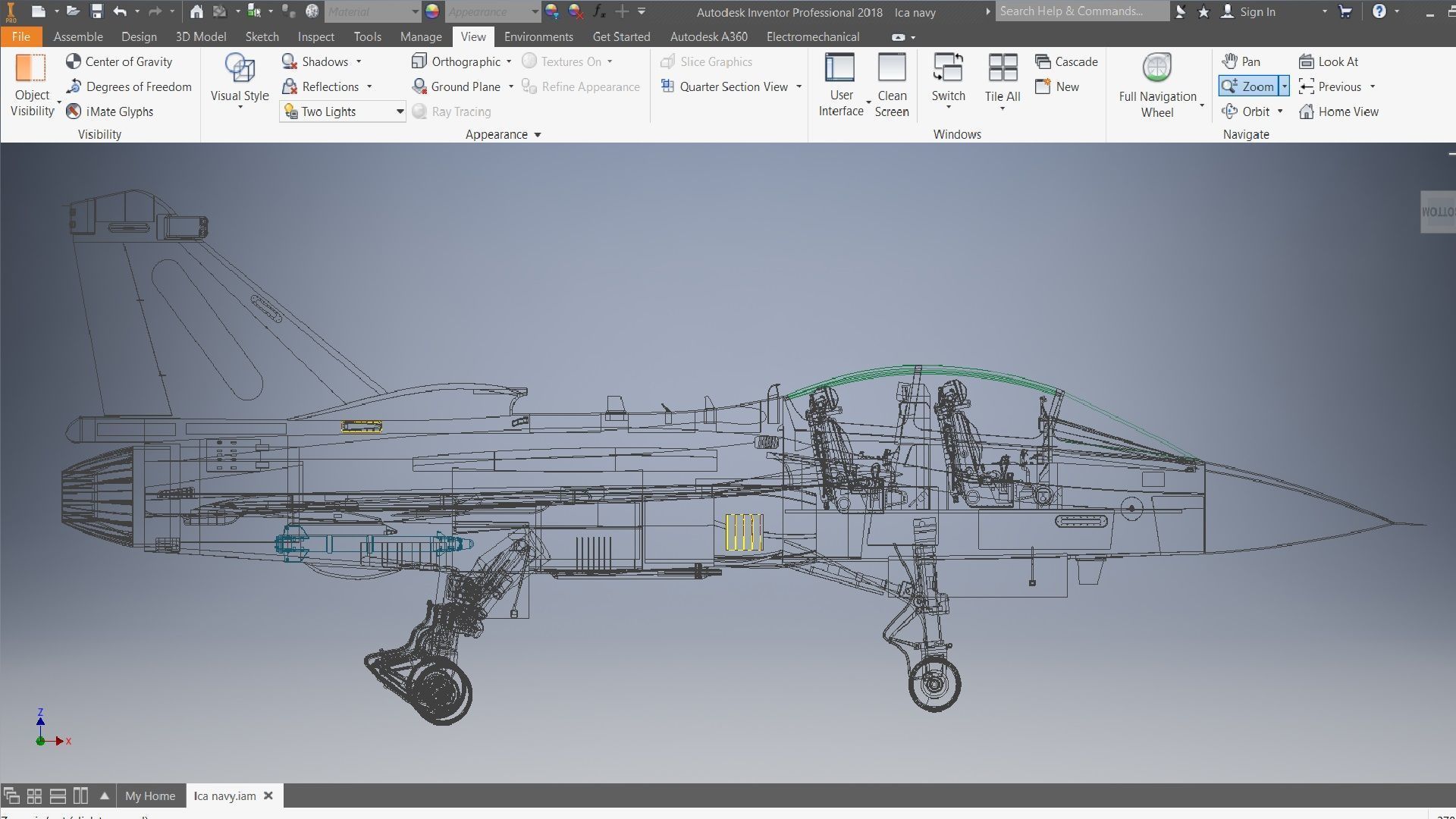
Task: Toggle Degrees of Freedom display
Action: point(128,86)
